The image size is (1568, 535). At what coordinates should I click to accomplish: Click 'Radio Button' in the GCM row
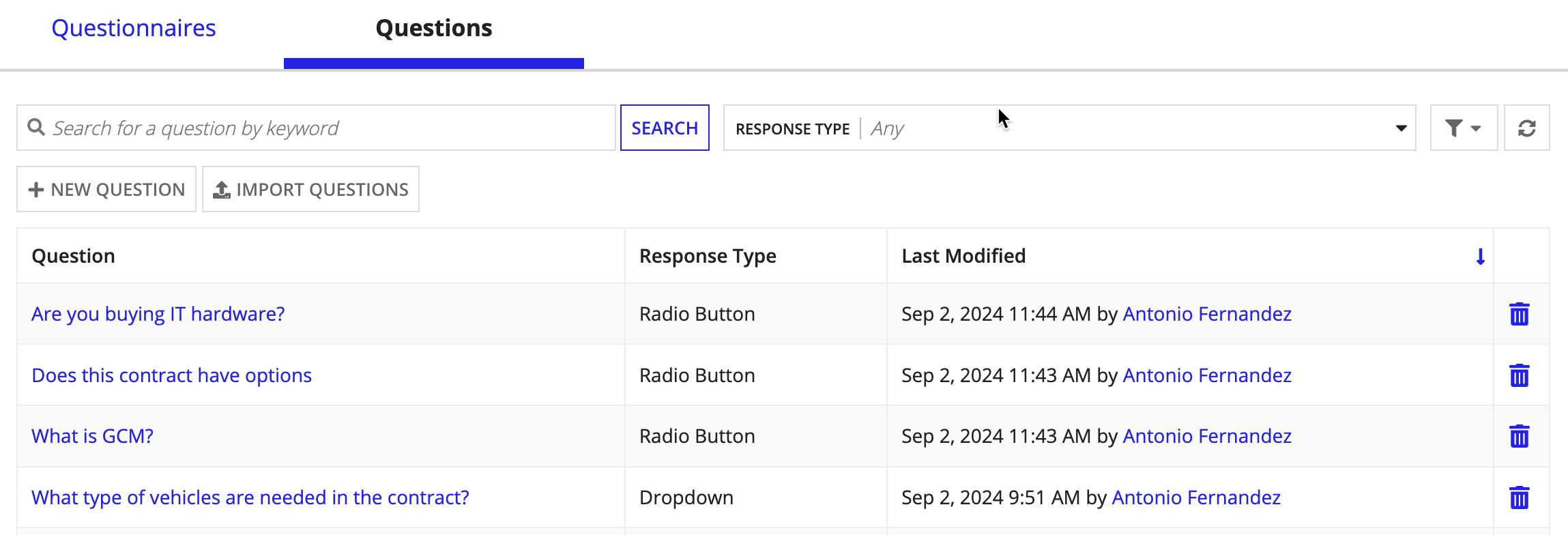pos(697,436)
